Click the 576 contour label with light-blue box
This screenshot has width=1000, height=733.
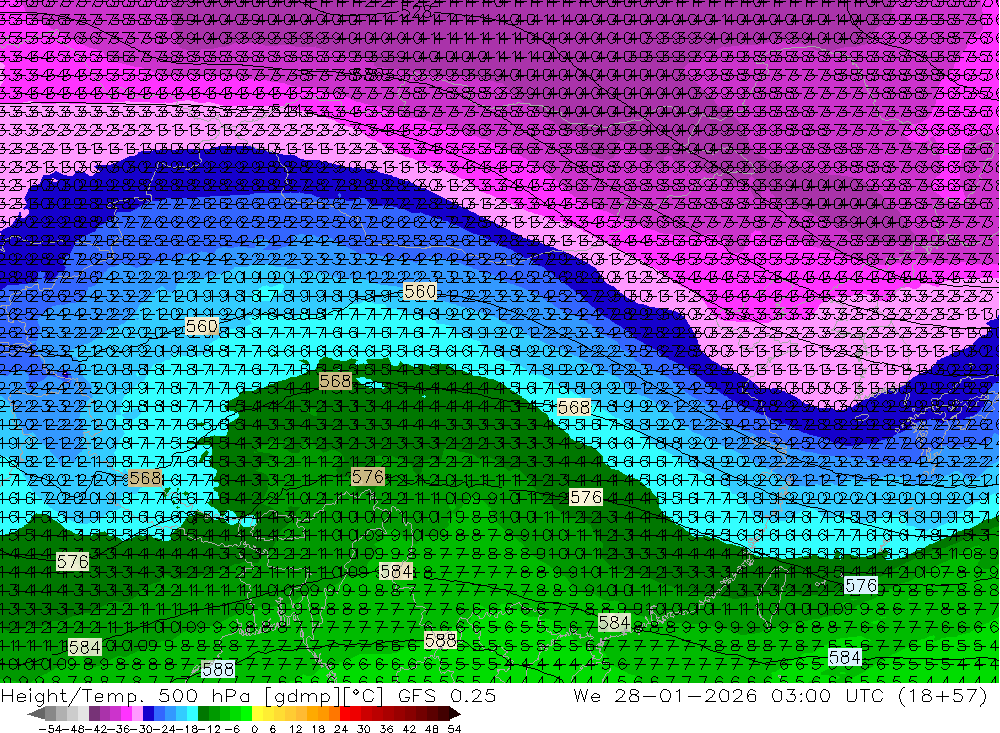(861, 585)
